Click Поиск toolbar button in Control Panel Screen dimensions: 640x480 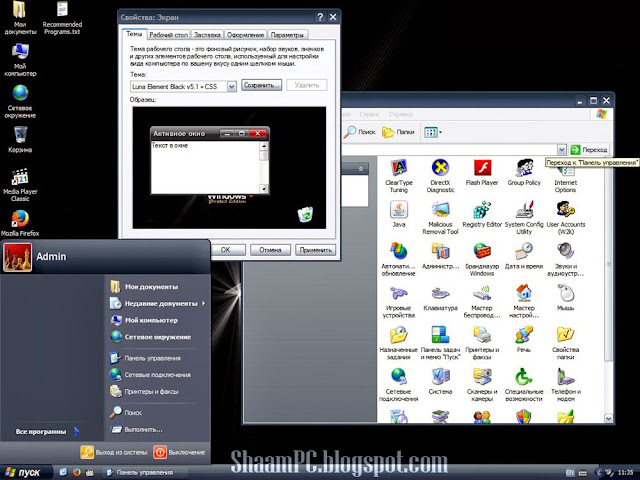360,132
